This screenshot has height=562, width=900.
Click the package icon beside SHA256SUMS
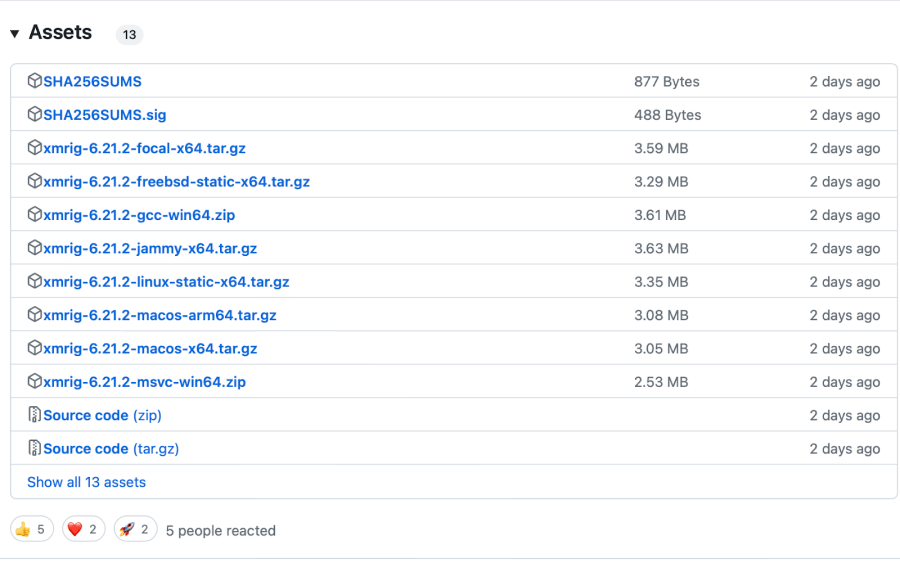pos(35,81)
